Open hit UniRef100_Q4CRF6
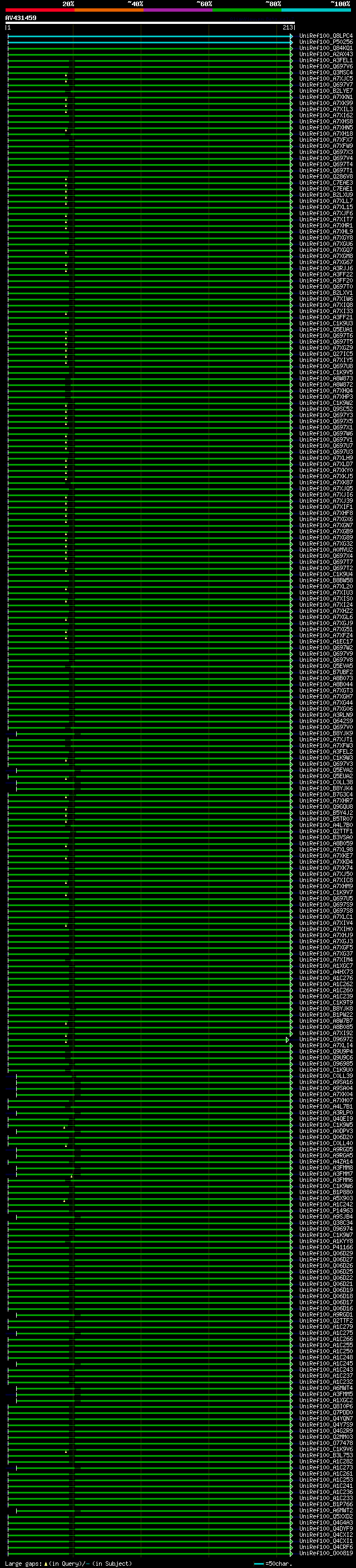The width and height of the screenshot is (356, 1568). [x=317, y=1547]
